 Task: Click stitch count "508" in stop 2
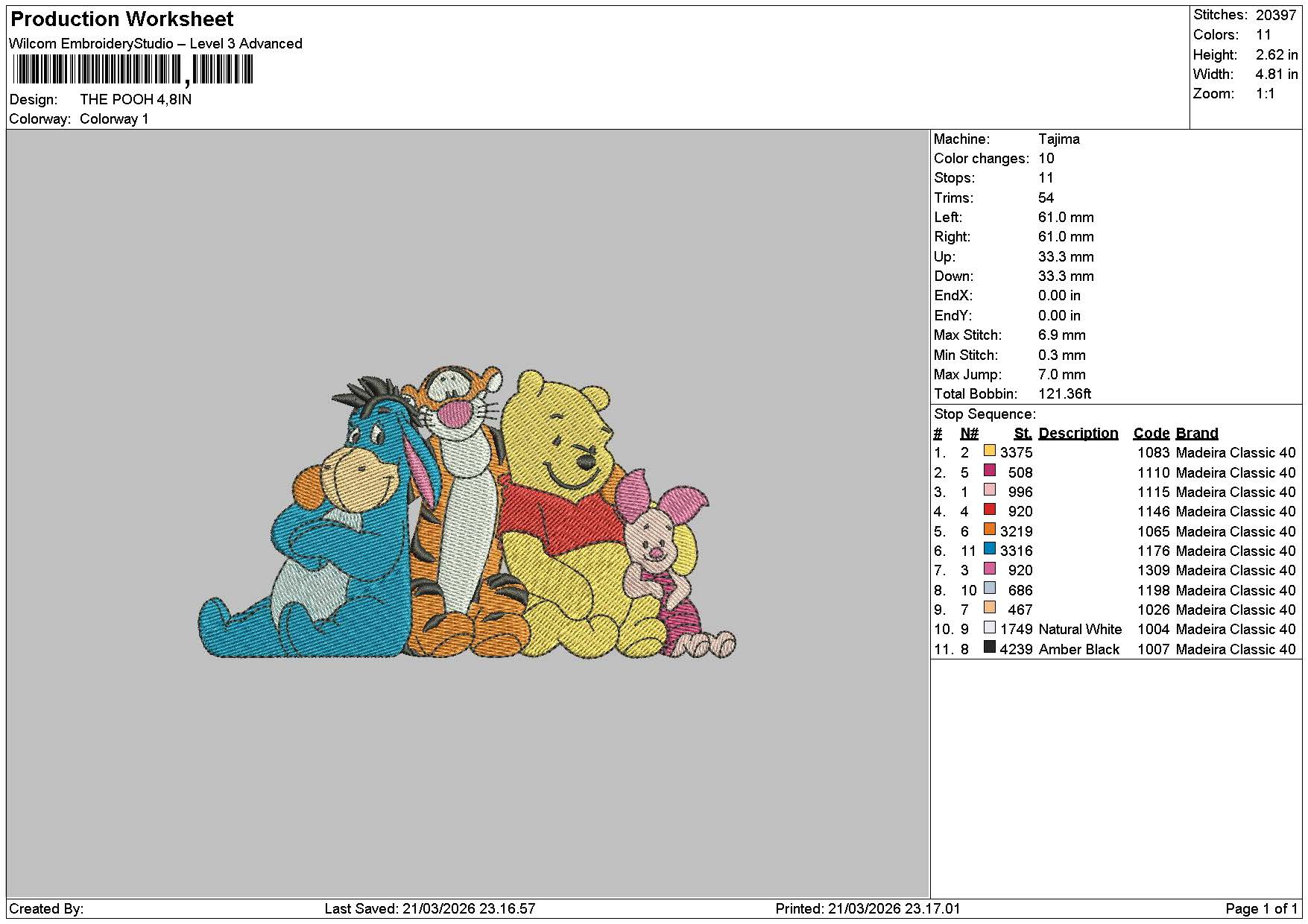click(x=1020, y=473)
